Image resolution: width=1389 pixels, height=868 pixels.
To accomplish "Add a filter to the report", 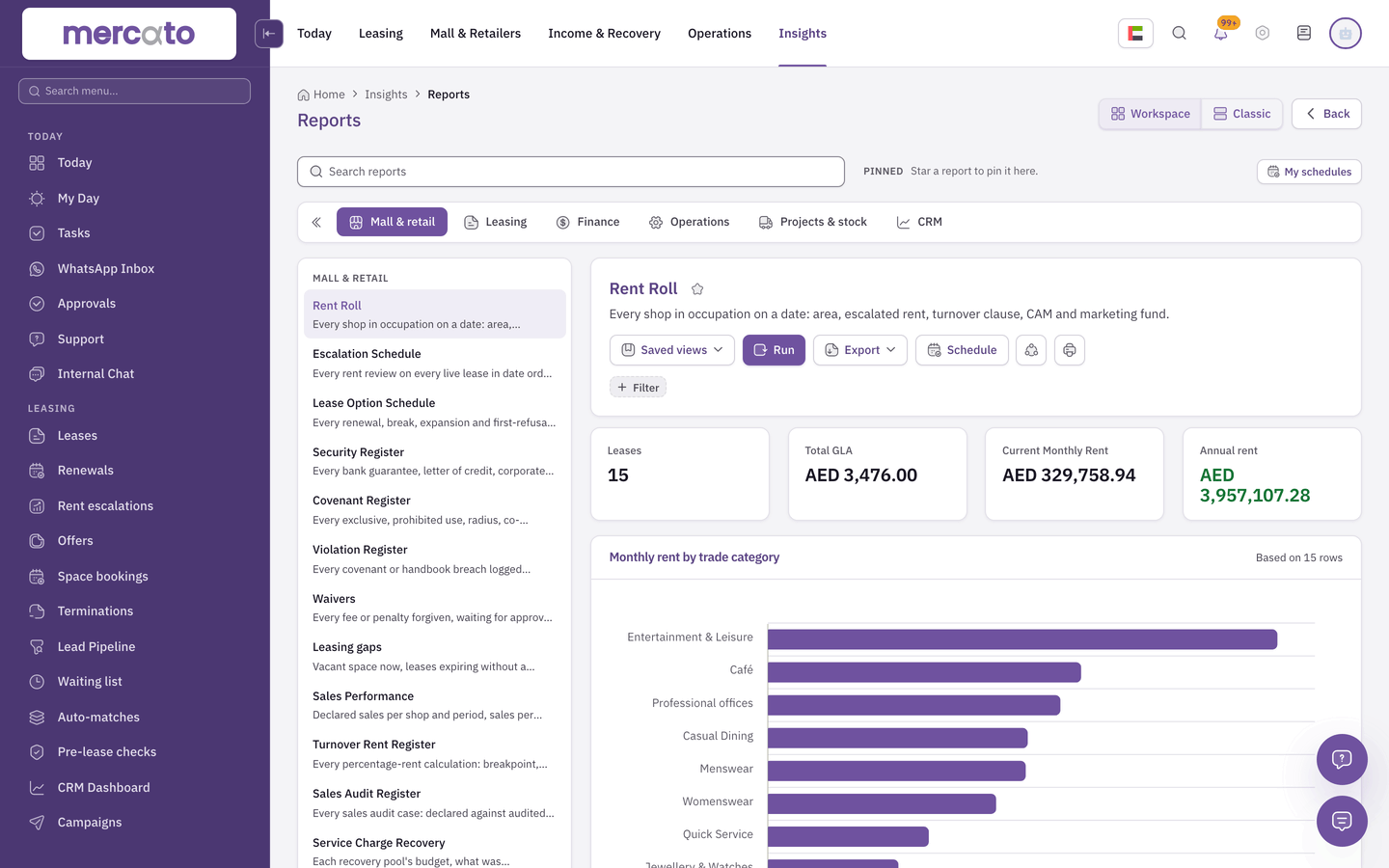I will pyautogui.click(x=639, y=388).
